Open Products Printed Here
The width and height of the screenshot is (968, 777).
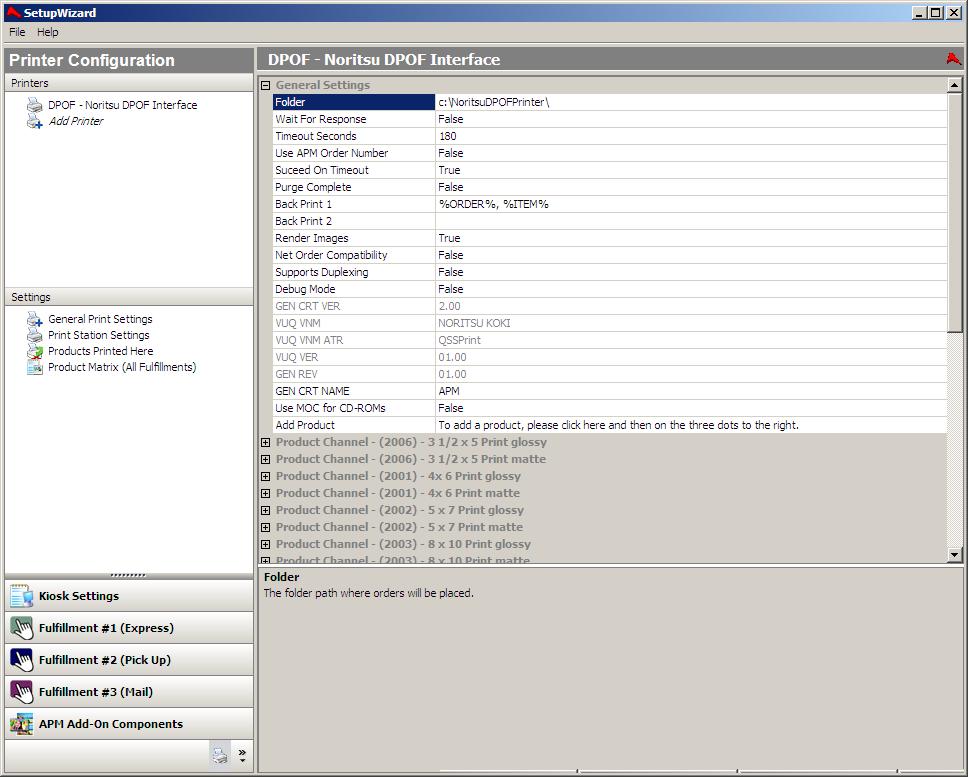[101, 351]
